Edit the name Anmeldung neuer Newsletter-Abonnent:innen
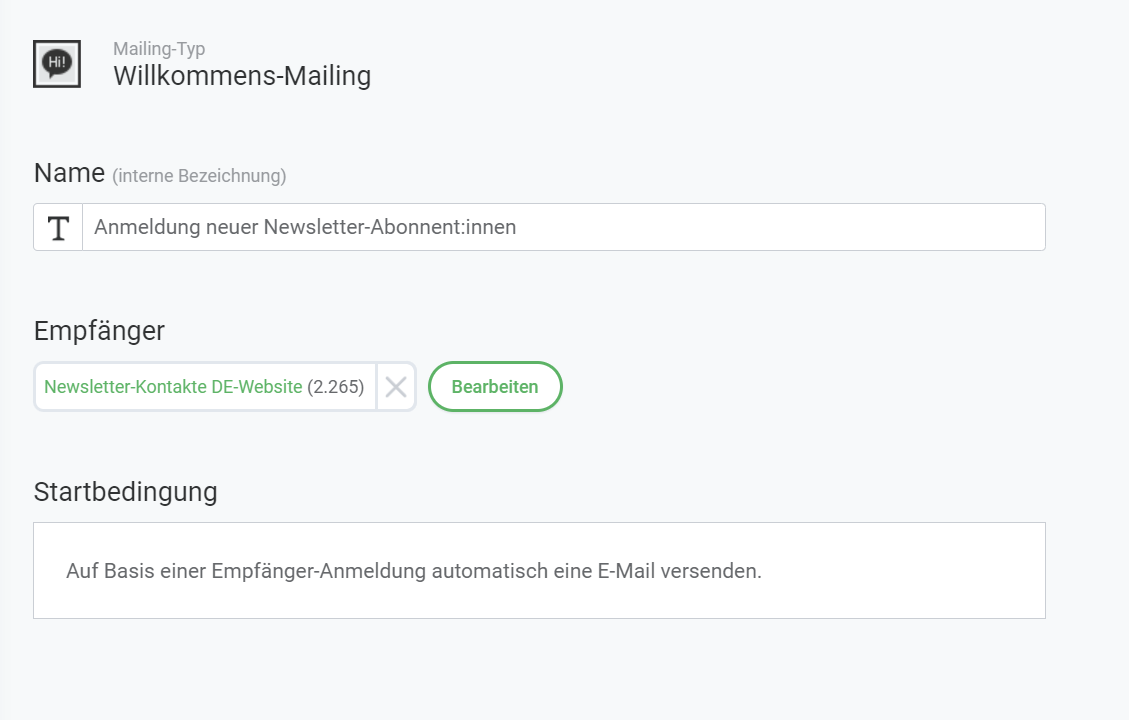The height and width of the screenshot is (720, 1129). pos(304,227)
